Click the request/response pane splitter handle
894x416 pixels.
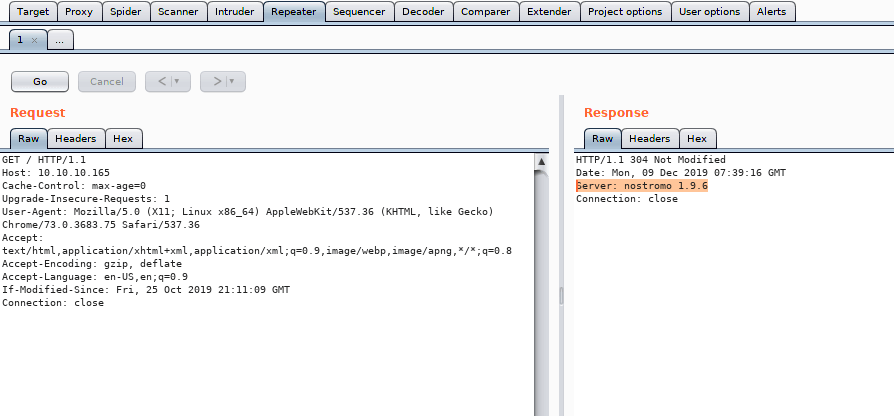point(561,296)
